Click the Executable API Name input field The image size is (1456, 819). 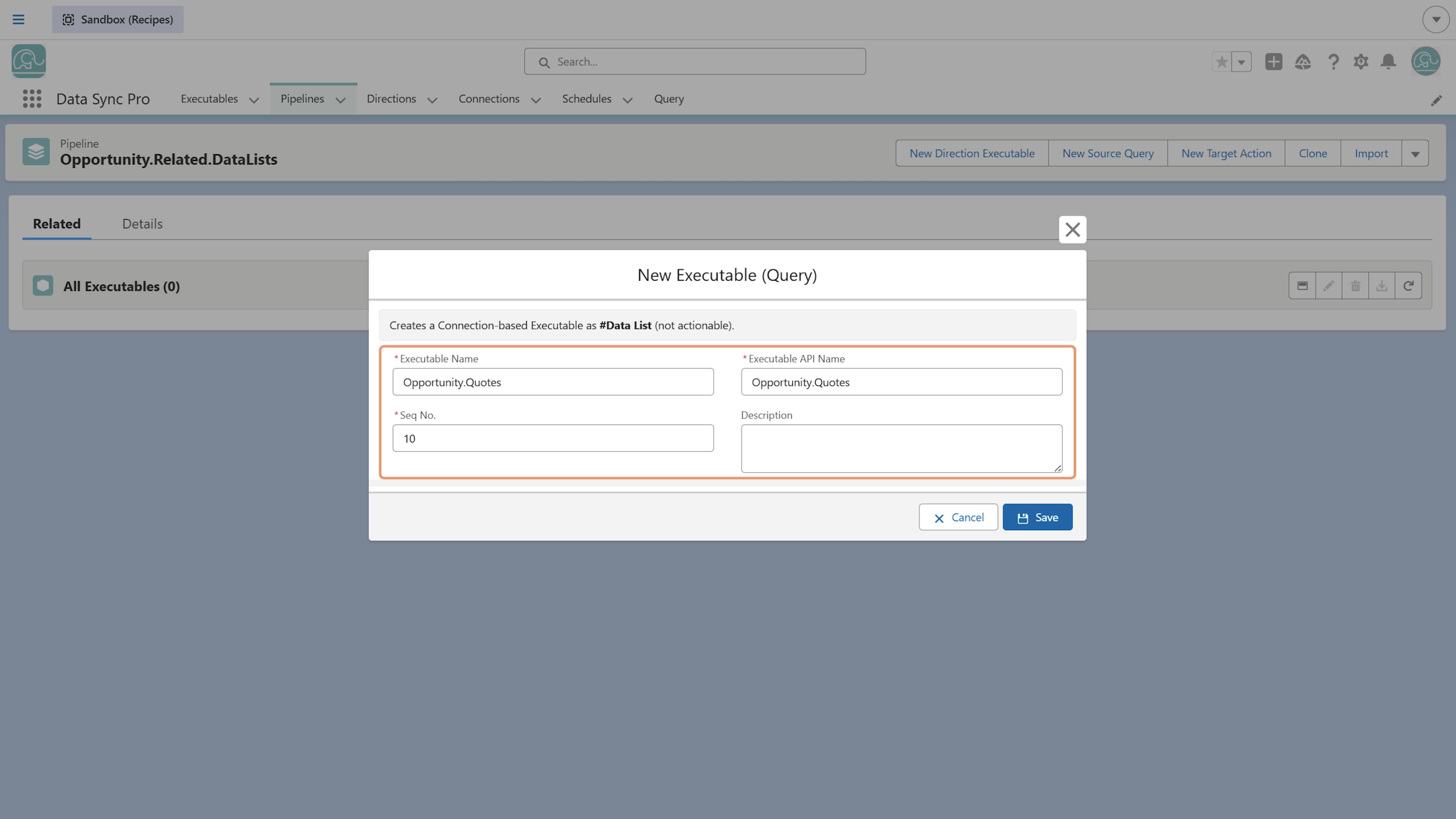(902, 382)
